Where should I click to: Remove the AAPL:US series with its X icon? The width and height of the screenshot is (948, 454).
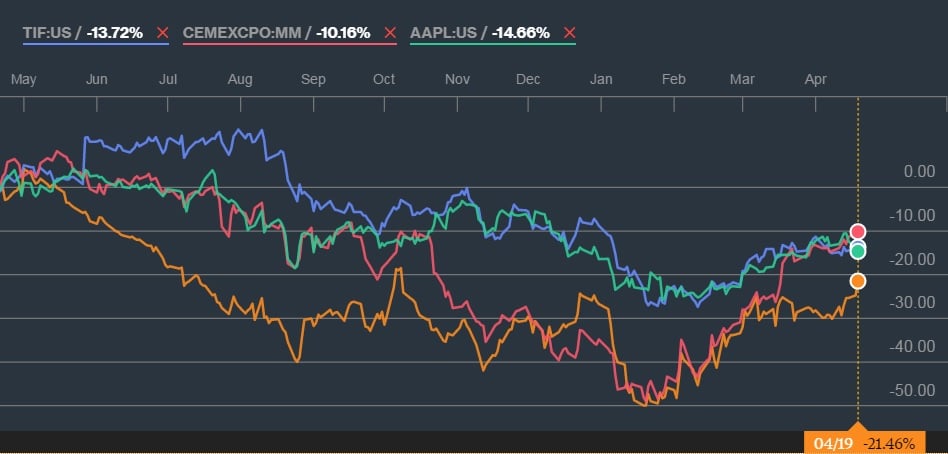570,33
